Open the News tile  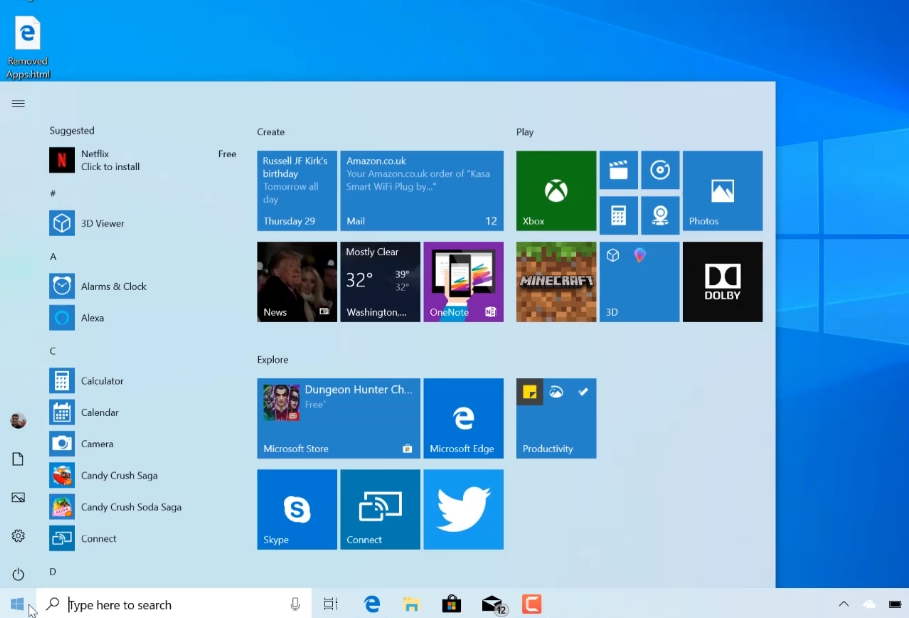[297, 282]
